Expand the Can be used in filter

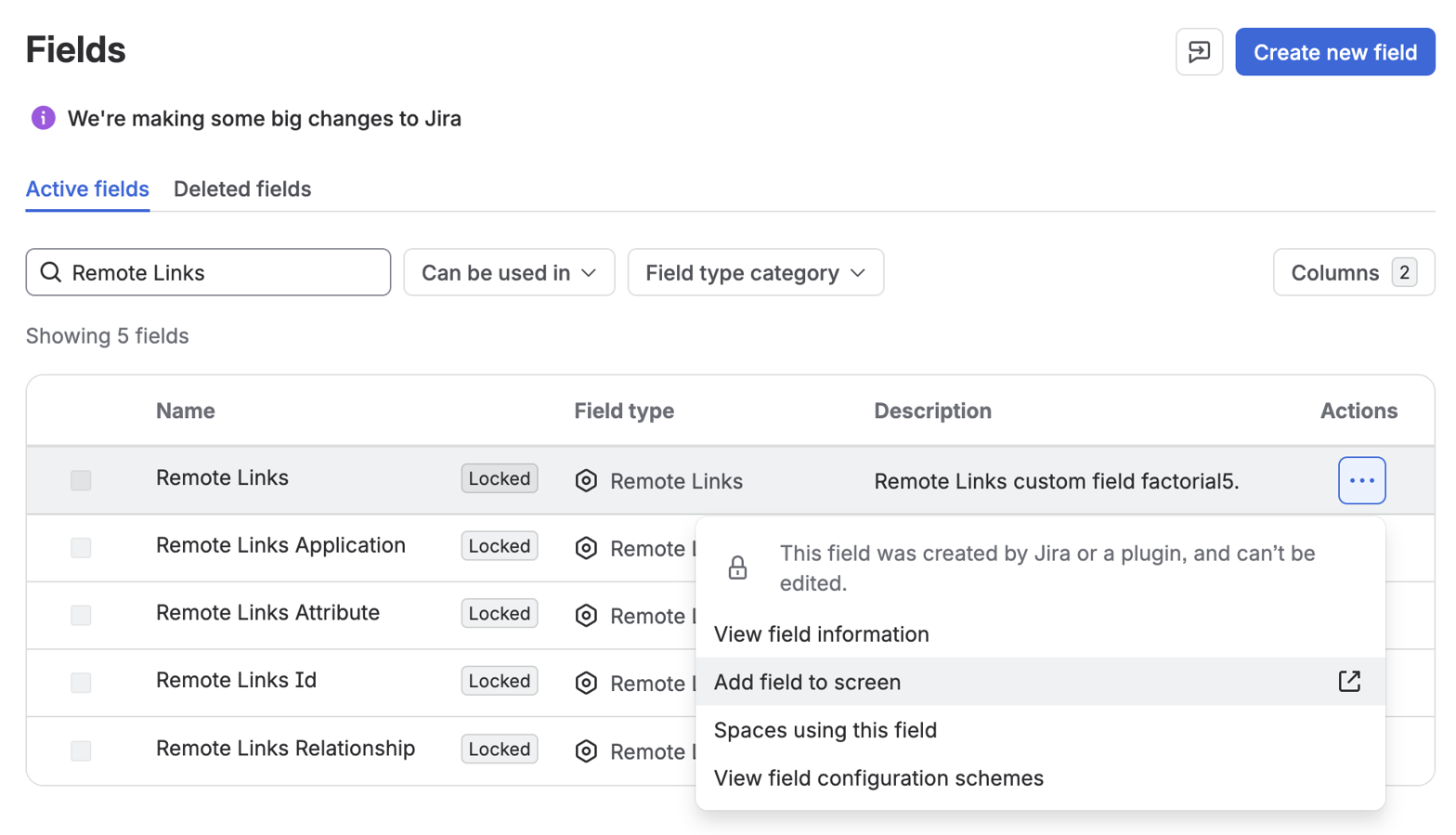[509, 272]
